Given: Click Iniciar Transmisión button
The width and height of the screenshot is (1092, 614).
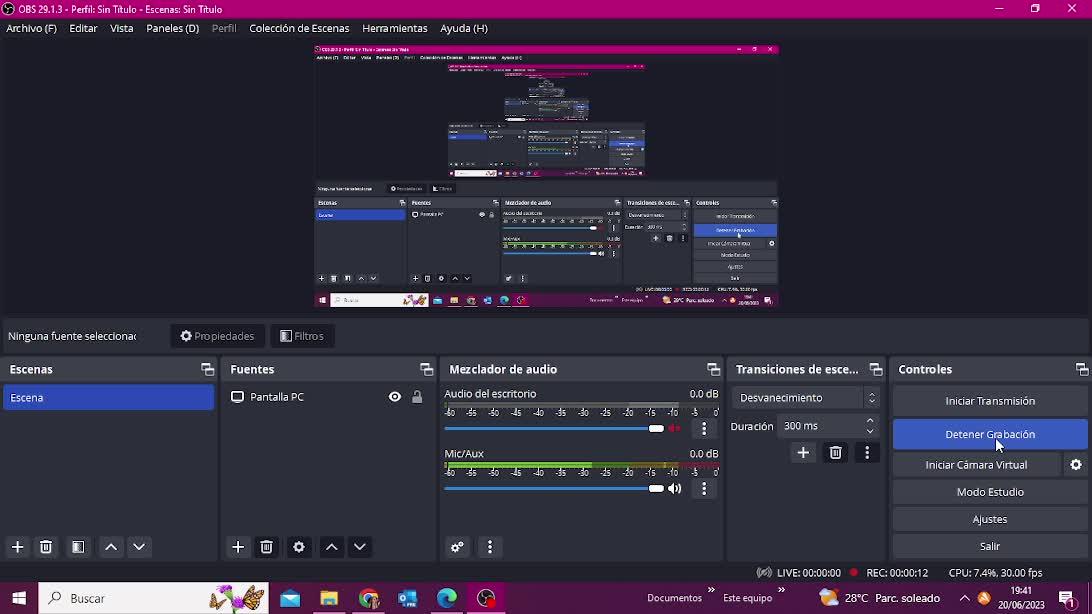Looking at the screenshot, I should pos(990,401).
